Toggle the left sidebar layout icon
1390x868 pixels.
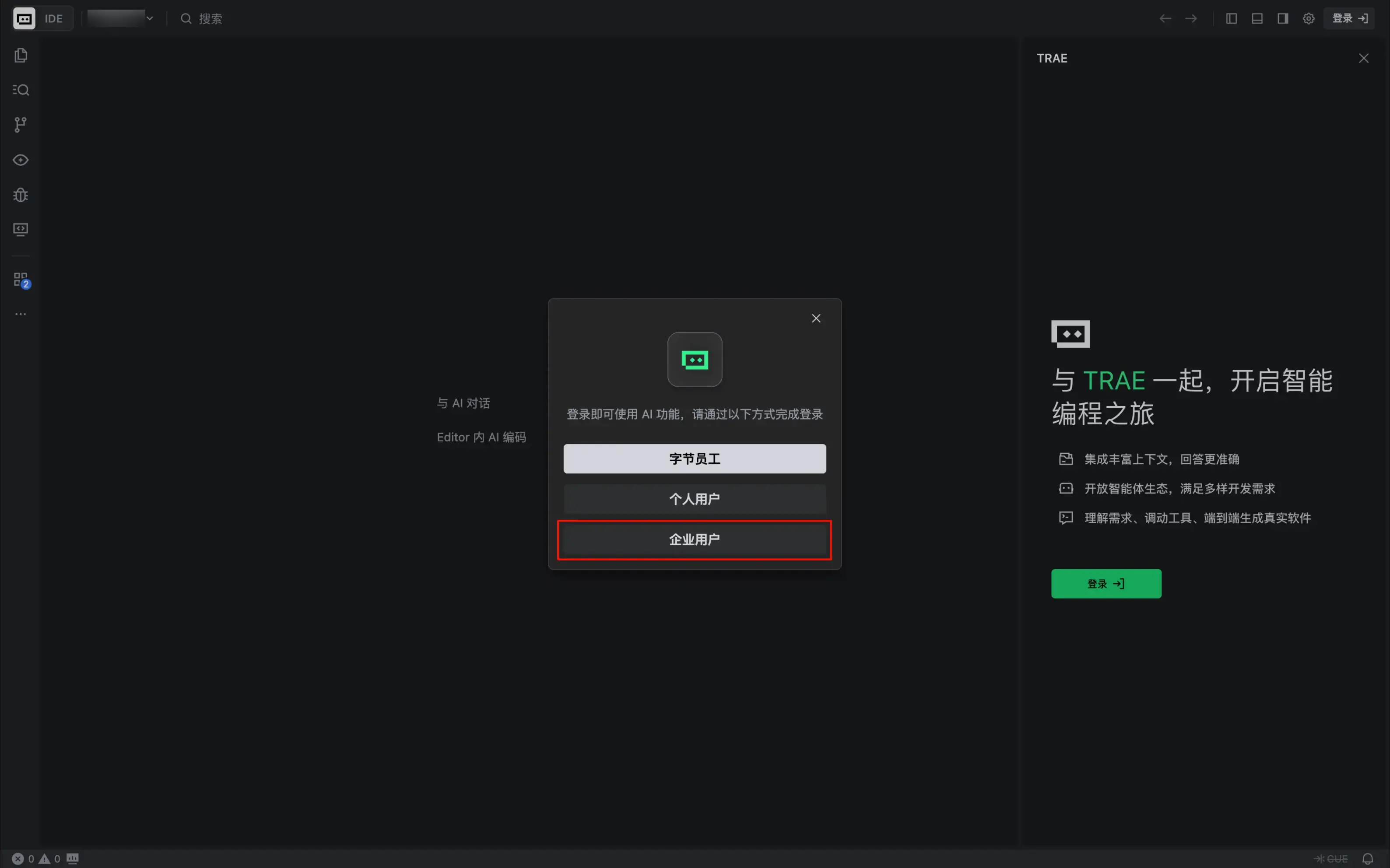1231,18
